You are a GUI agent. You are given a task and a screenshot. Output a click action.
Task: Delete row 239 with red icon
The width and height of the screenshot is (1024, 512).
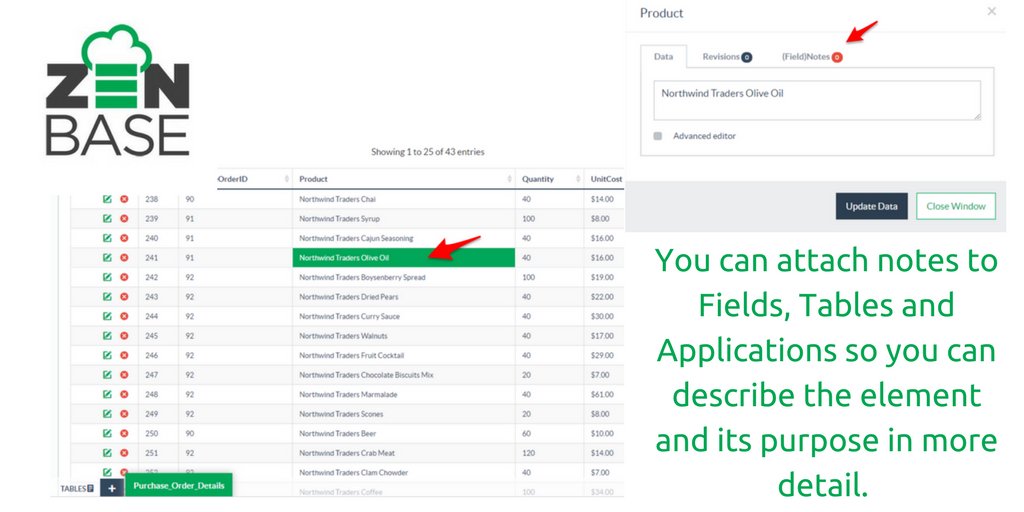click(x=124, y=219)
